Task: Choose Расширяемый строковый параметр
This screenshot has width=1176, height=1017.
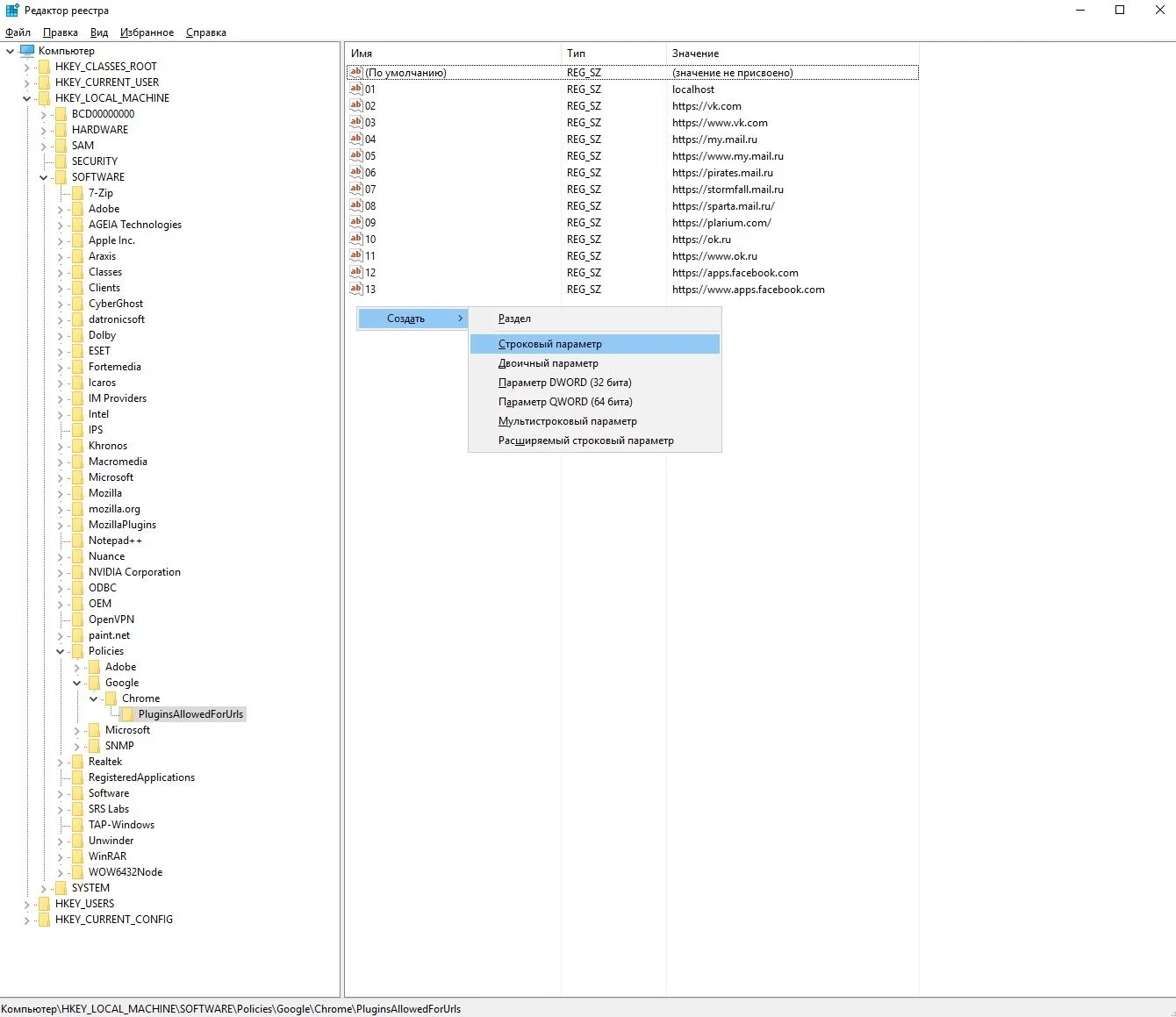Action: point(595,440)
